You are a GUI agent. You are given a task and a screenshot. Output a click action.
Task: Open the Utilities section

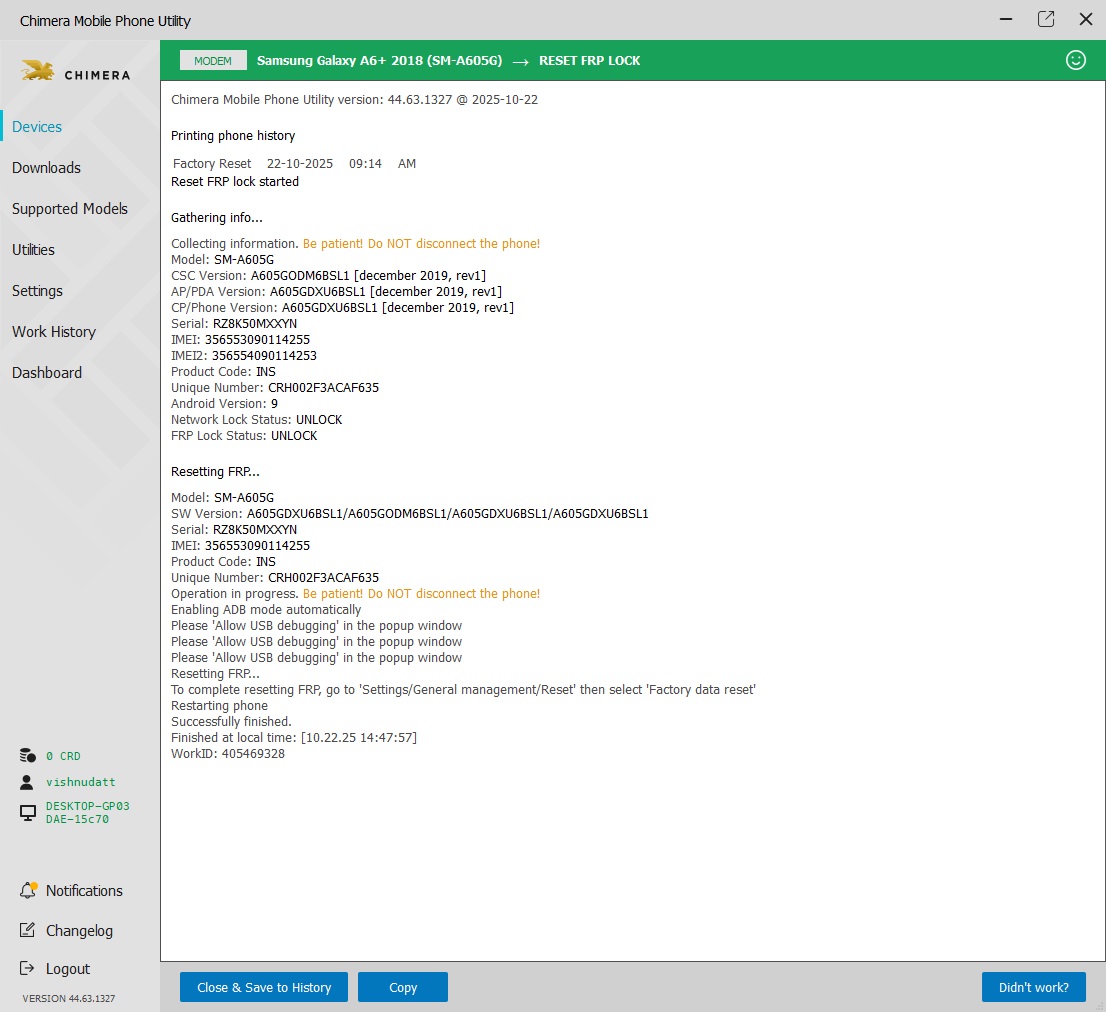(x=33, y=250)
